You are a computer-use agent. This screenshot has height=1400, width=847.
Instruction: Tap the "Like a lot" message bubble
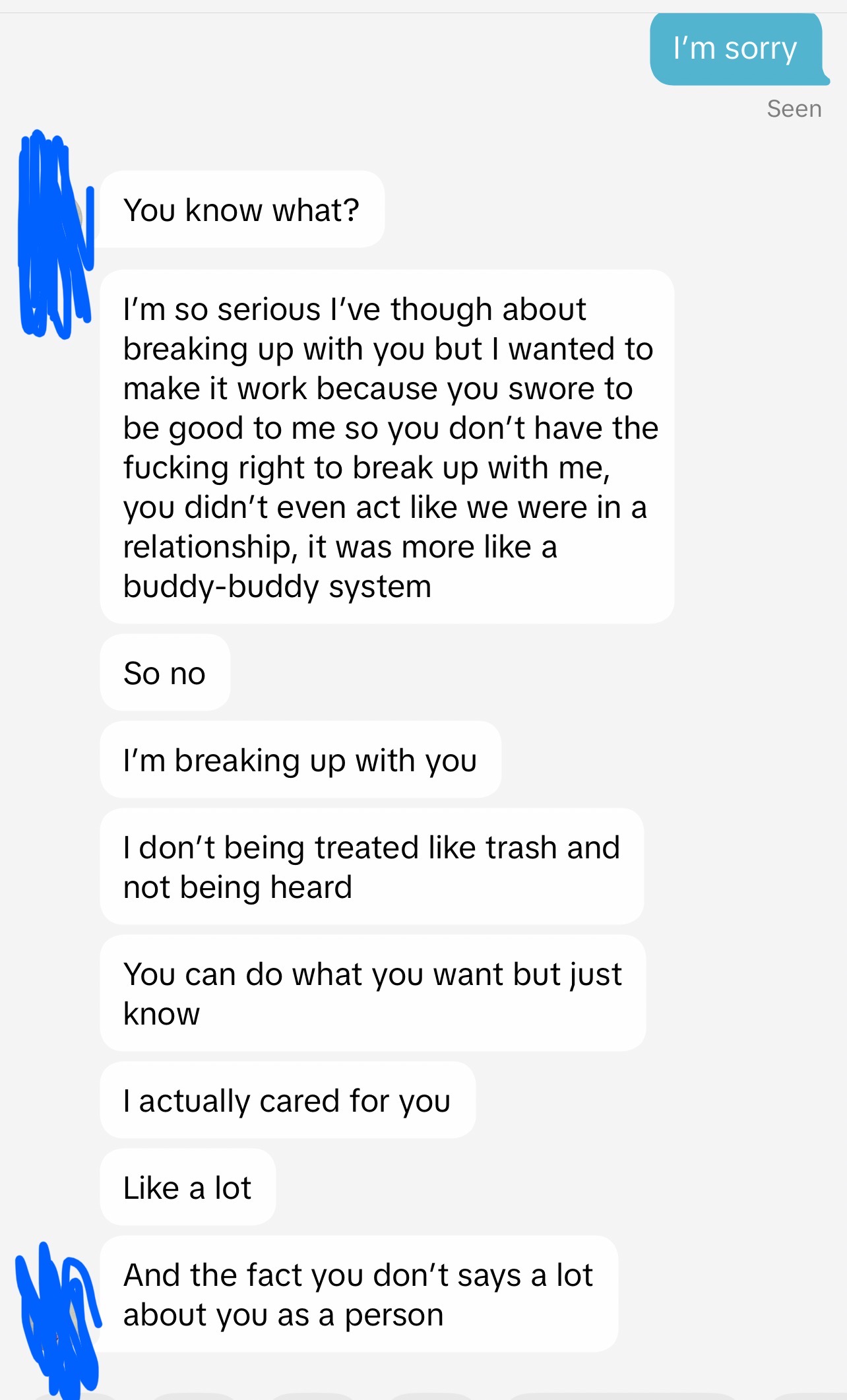tap(188, 1188)
